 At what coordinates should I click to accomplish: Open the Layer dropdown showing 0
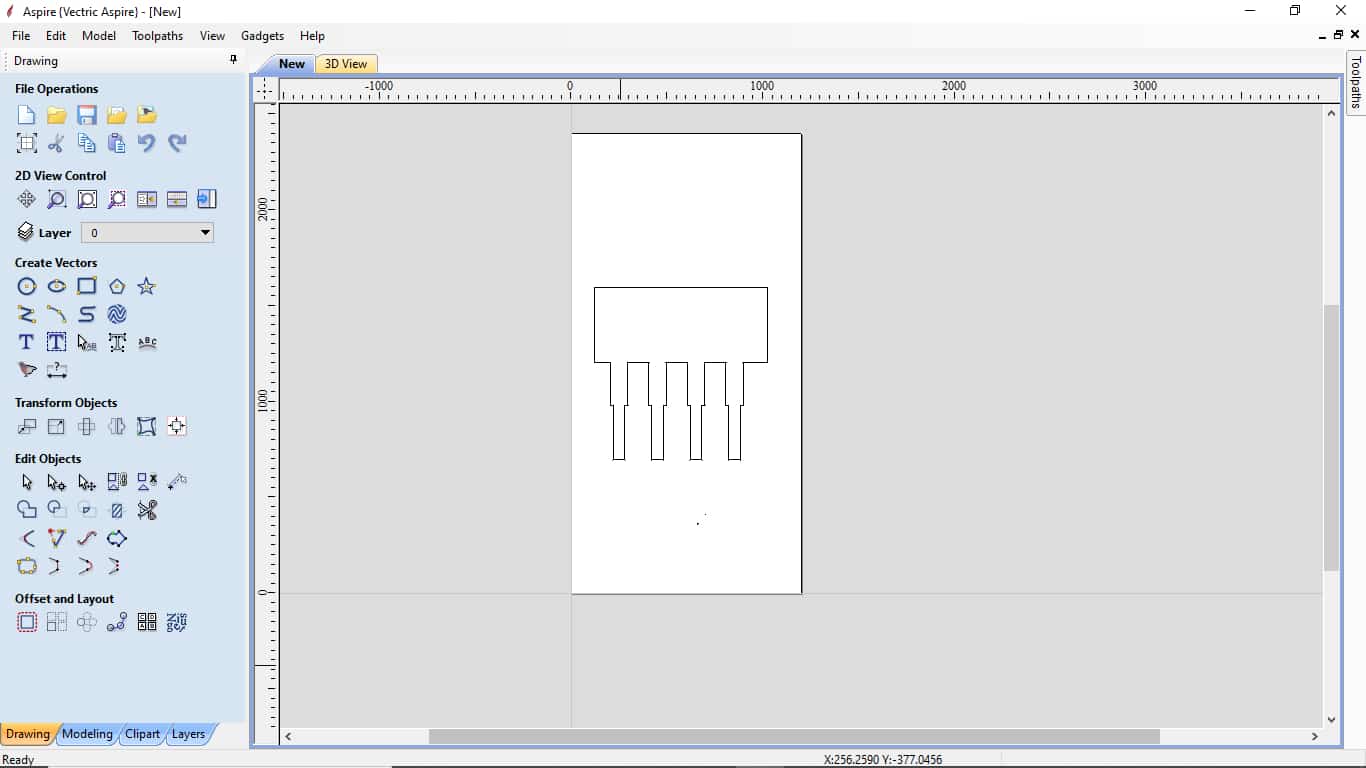click(147, 233)
